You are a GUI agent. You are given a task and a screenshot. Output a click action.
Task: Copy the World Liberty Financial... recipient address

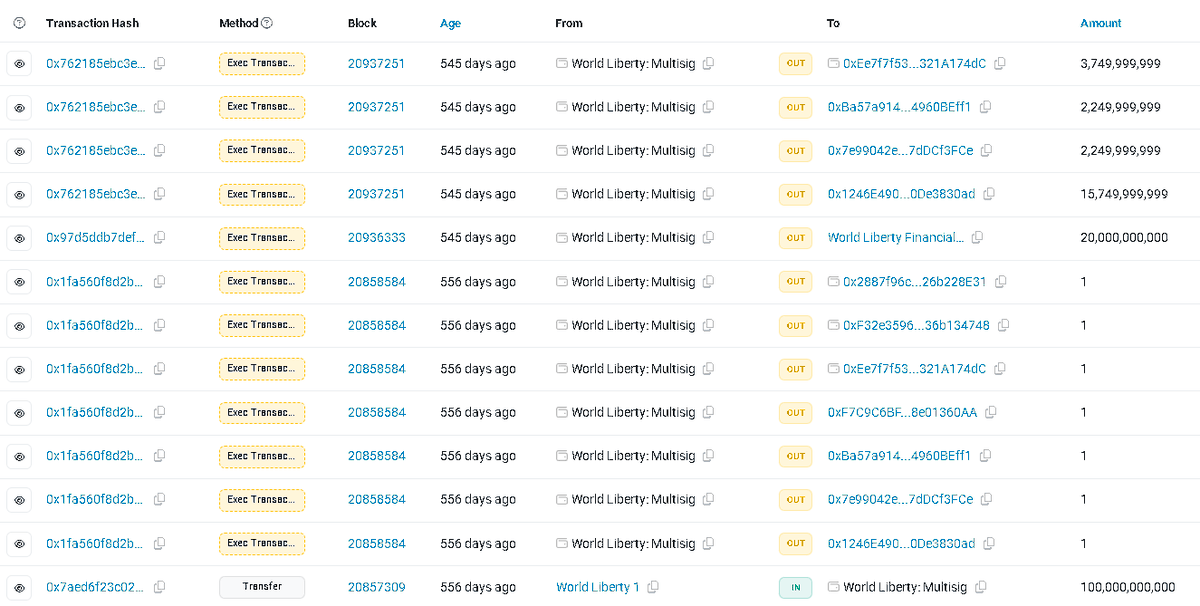coord(978,238)
